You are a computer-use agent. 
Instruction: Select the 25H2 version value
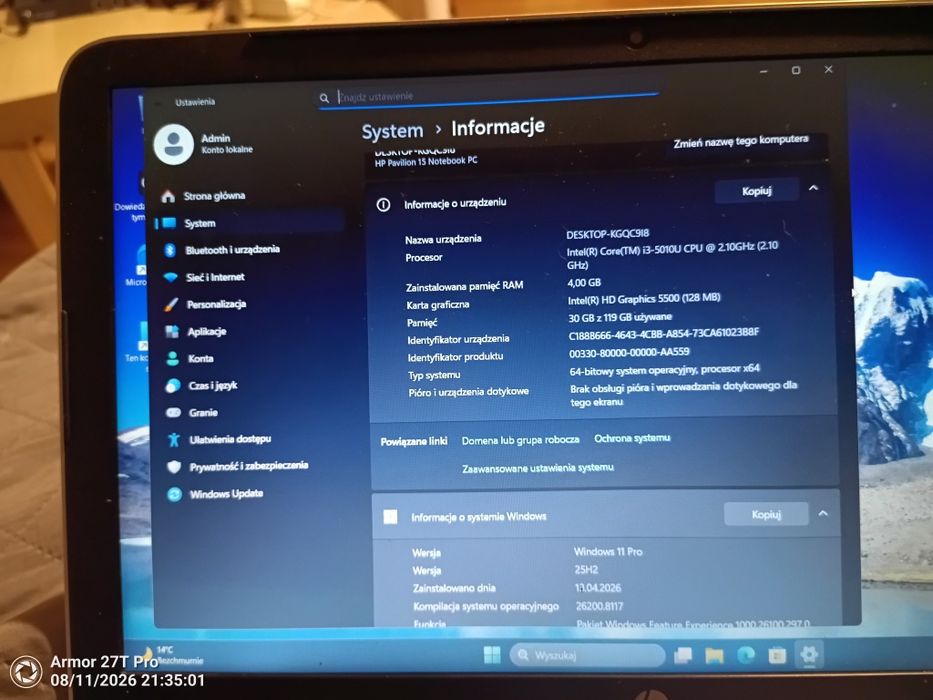[586, 570]
